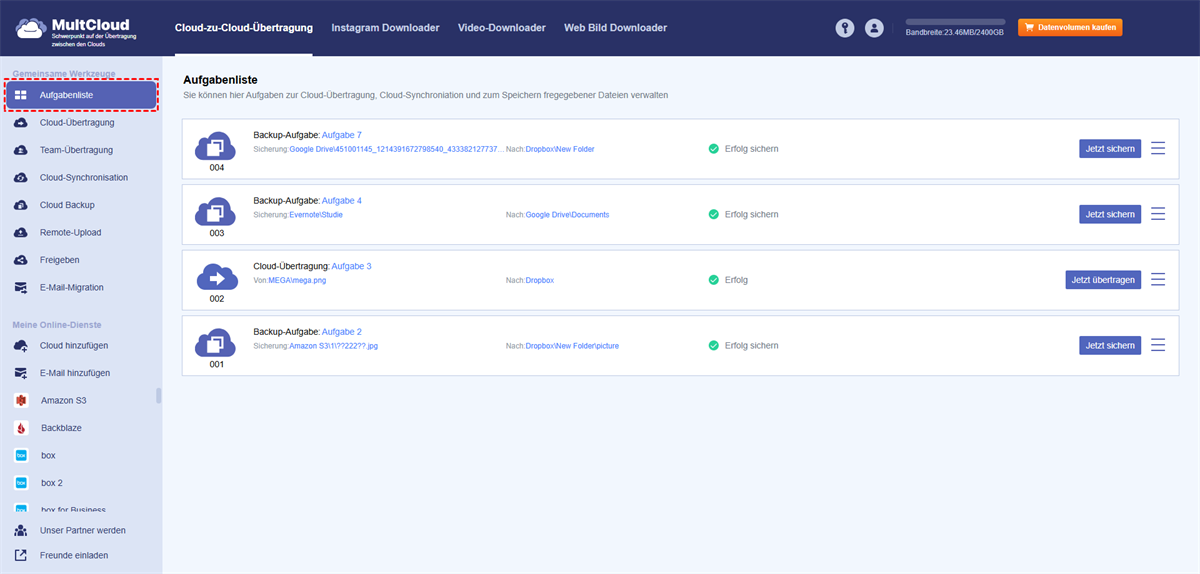Viewport: 1200px width, 574px height.
Task: Open options menu for Aufgabe 4
Action: (1158, 214)
